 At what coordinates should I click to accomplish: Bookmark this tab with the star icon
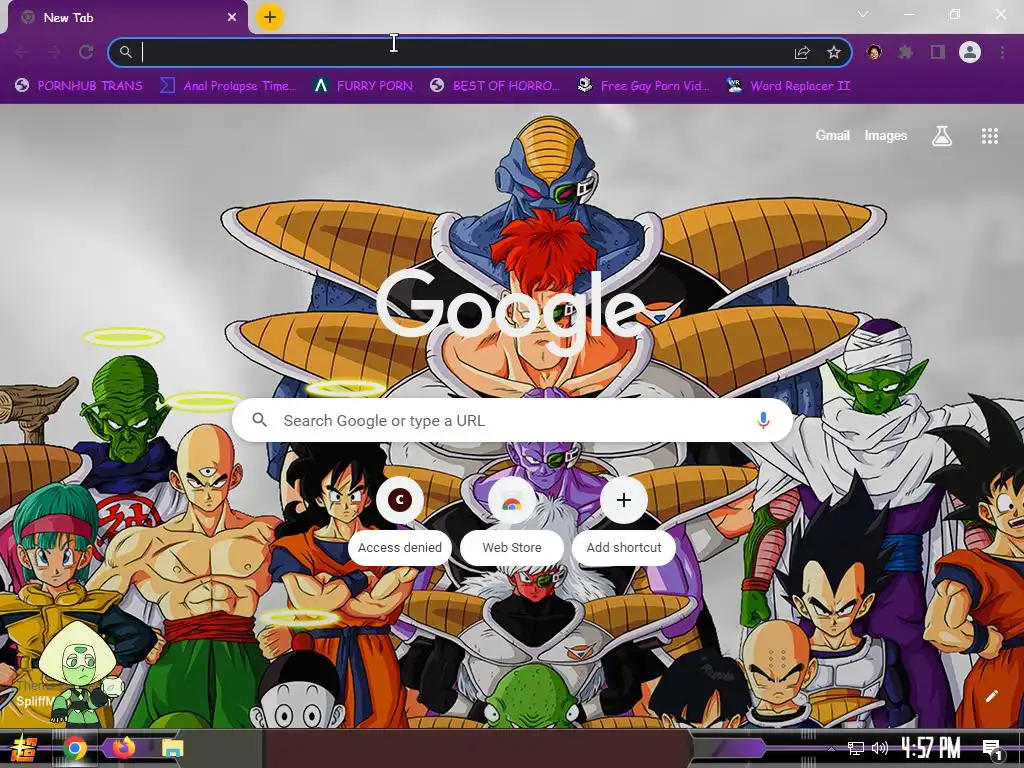pos(833,52)
